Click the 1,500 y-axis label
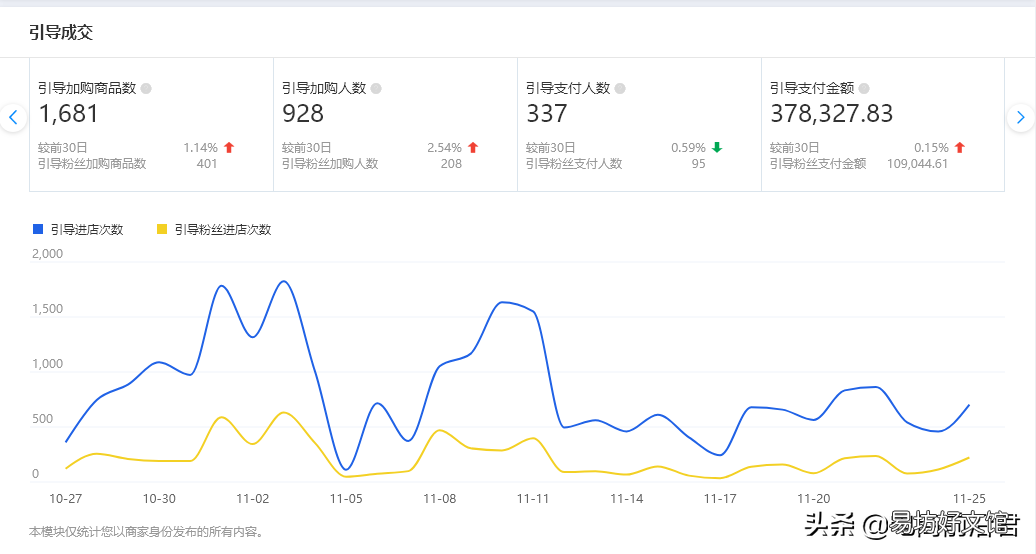The width and height of the screenshot is (1036, 554). (48, 309)
